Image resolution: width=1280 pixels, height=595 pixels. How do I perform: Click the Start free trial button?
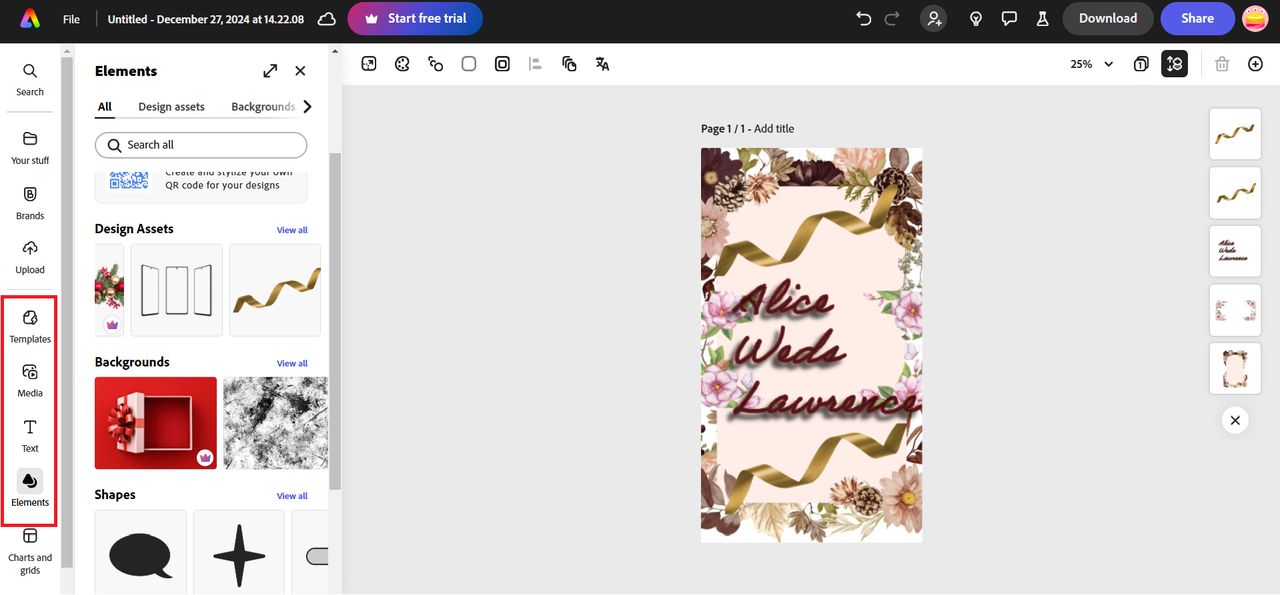click(415, 18)
